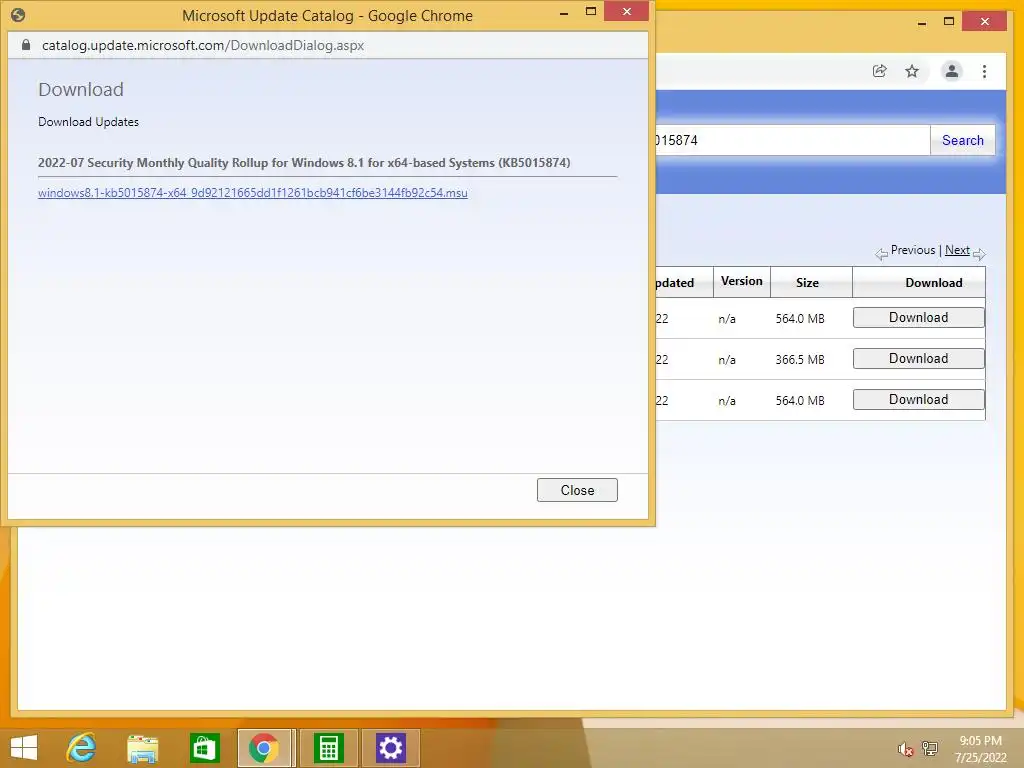The width and height of the screenshot is (1024, 768).
Task: Click the taskbar clock showing 9:05 PM
Action: (x=980, y=749)
